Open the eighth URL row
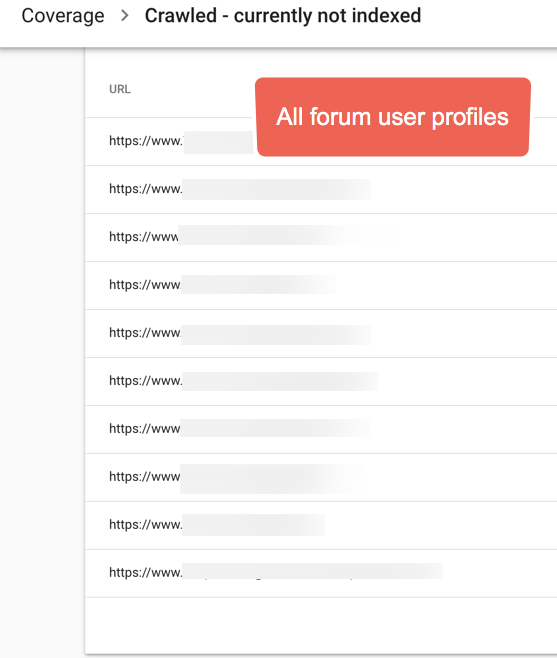This screenshot has width=557, height=658. [321, 477]
